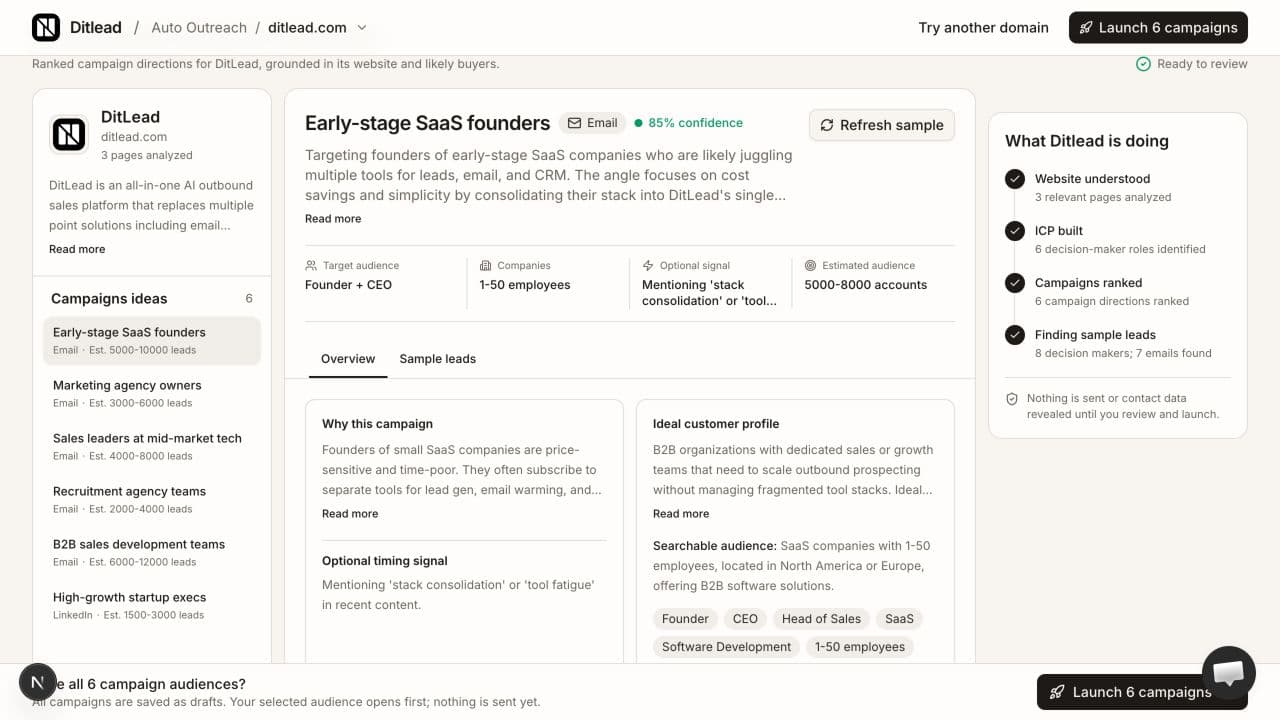Click the Optional signal lightning icon
Screen dimensions: 1280x720
point(648,266)
